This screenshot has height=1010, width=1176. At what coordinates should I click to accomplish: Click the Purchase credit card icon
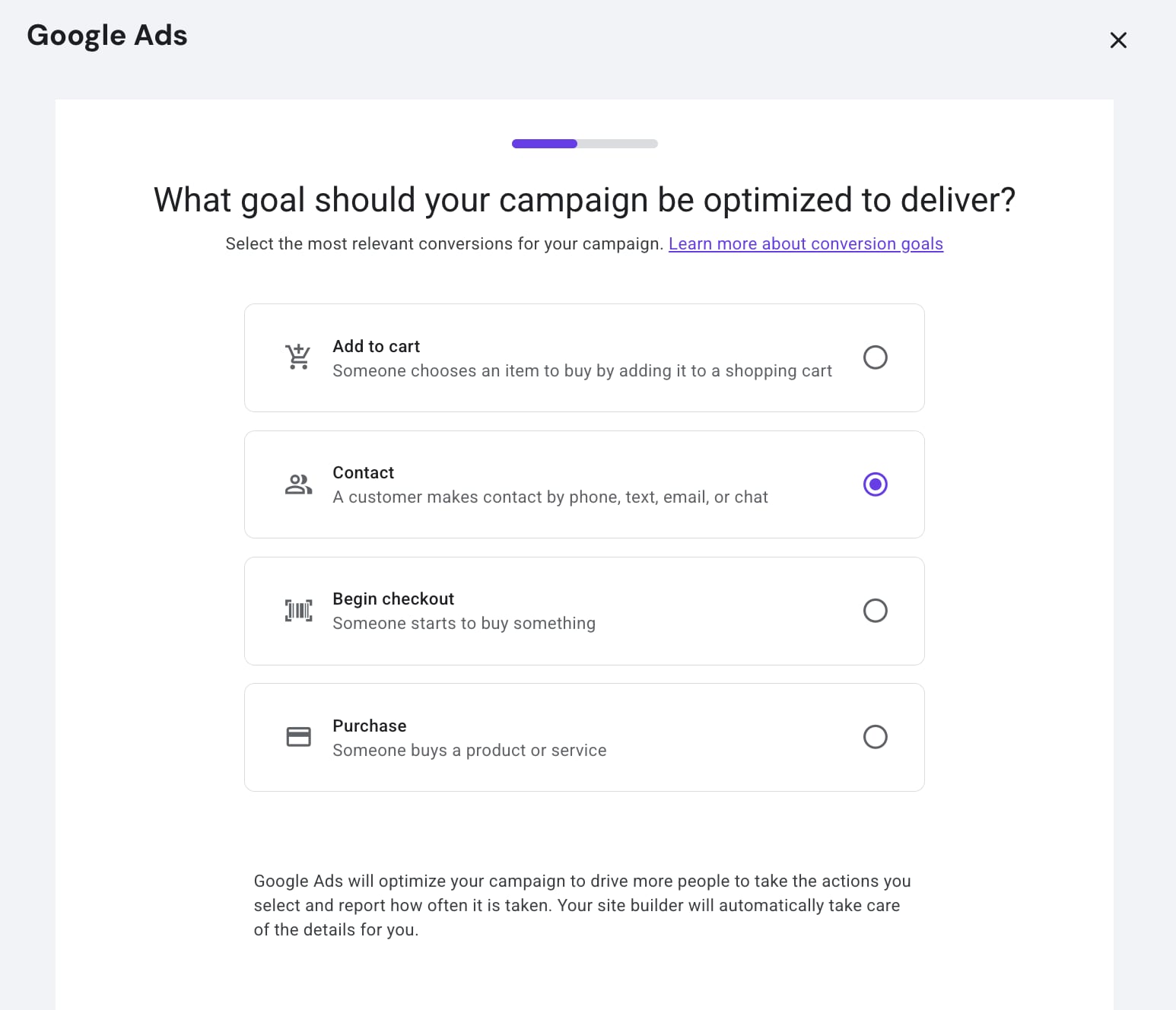(x=298, y=737)
